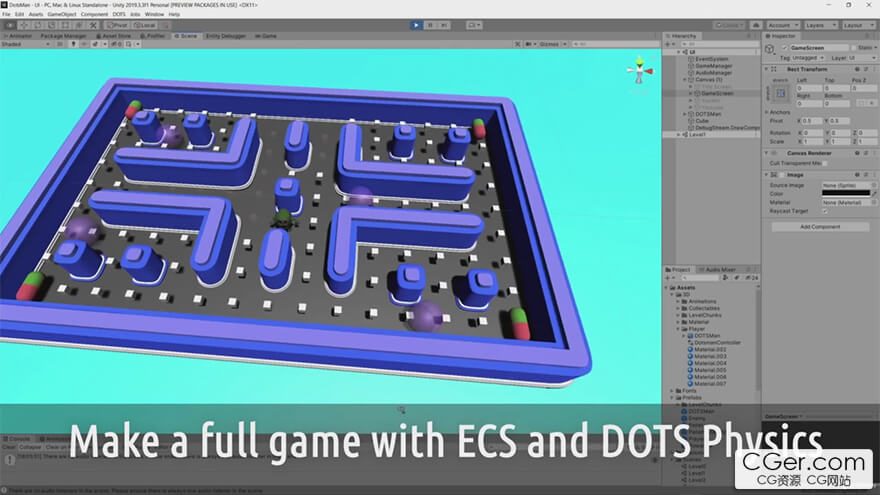The width and height of the screenshot is (880, 495).
Task: Switch to the Game tab
Action: tap(266, 36)
